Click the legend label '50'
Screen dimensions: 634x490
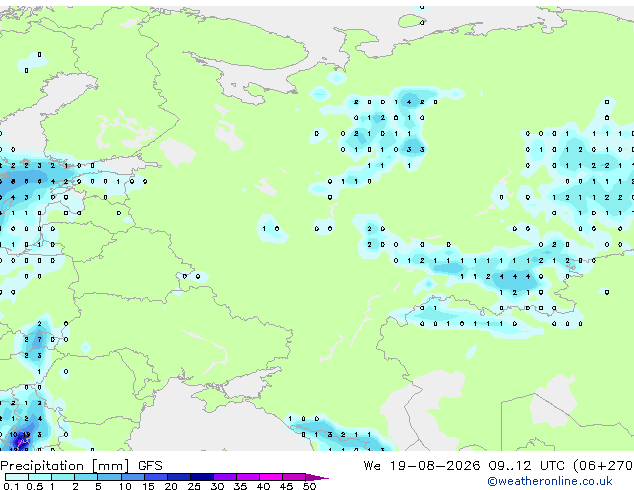(310, 486)
